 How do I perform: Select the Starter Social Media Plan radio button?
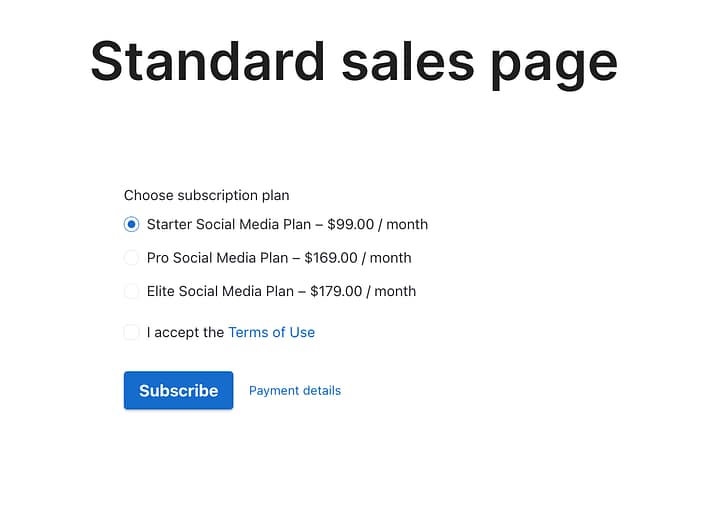click(131, 224)
